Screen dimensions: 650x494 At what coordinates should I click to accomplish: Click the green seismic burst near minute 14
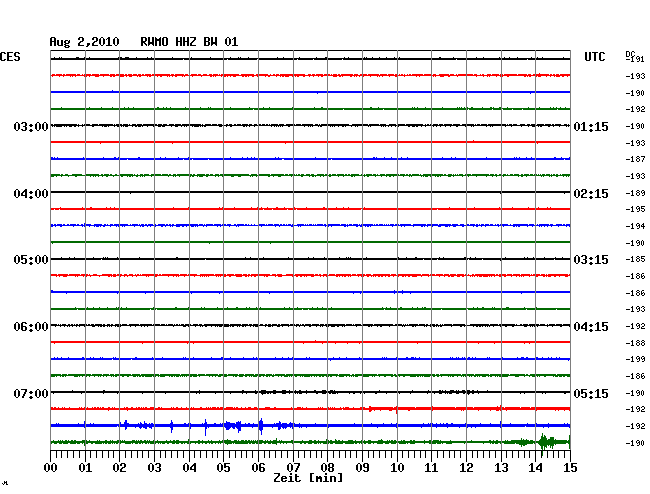click(x=546, y=443)
